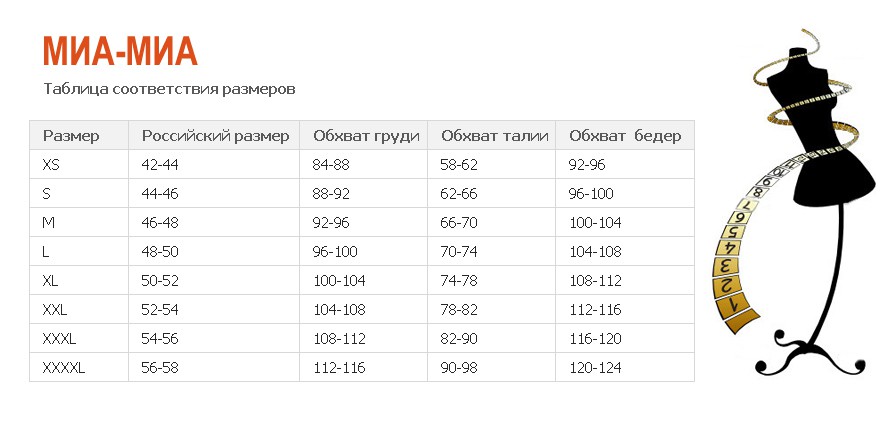Click the 112-116 hip measurement cell

point(625,309)
